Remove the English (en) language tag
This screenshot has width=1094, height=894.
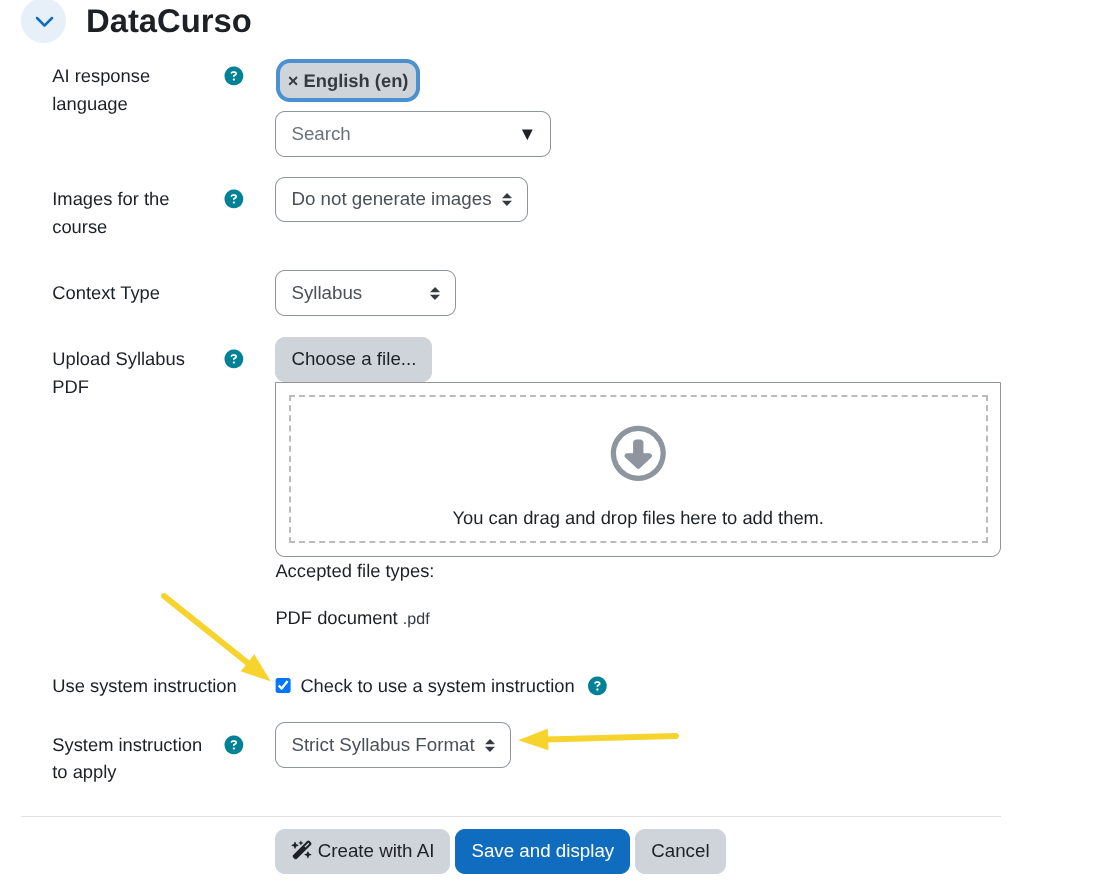[293, 81]
